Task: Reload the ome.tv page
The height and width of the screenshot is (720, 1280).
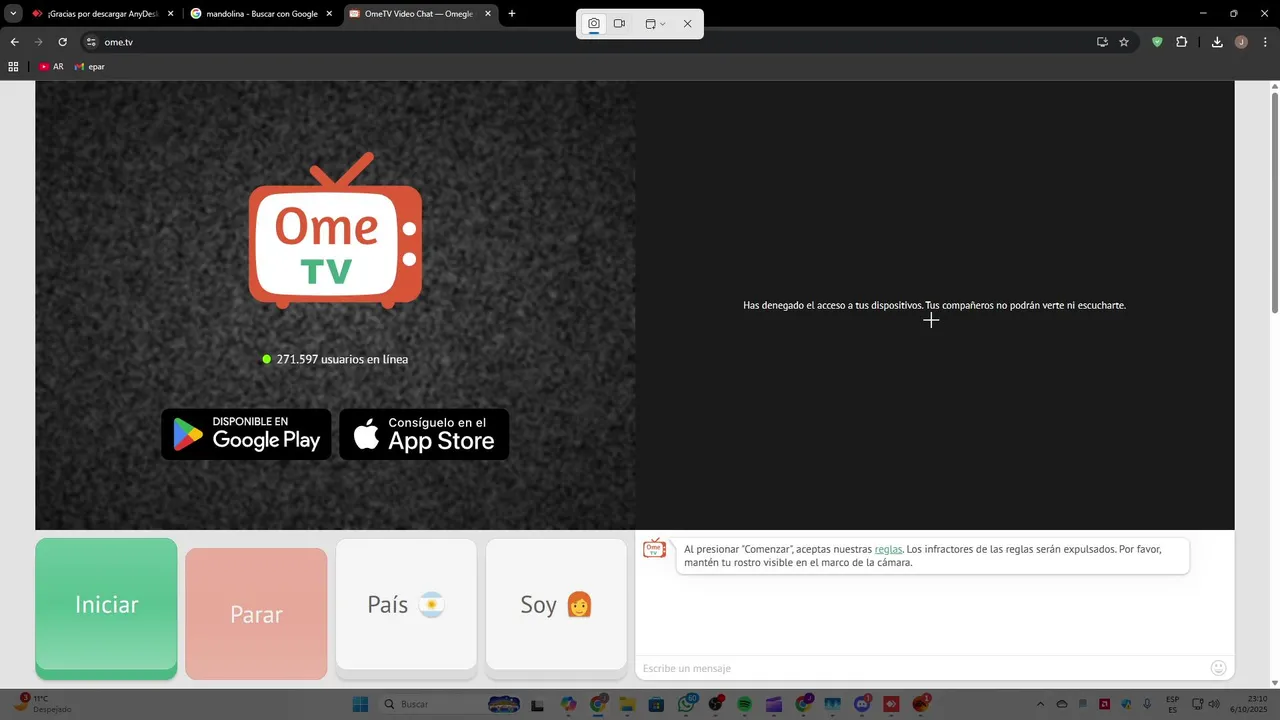Action: 63,42
